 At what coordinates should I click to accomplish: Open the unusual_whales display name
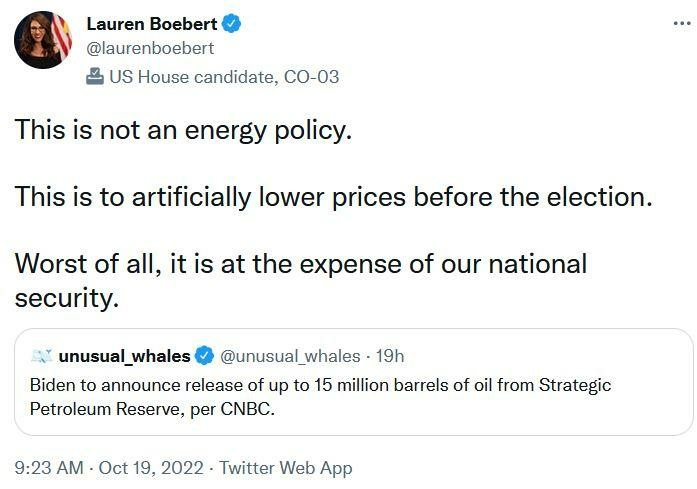coord(124,356)
